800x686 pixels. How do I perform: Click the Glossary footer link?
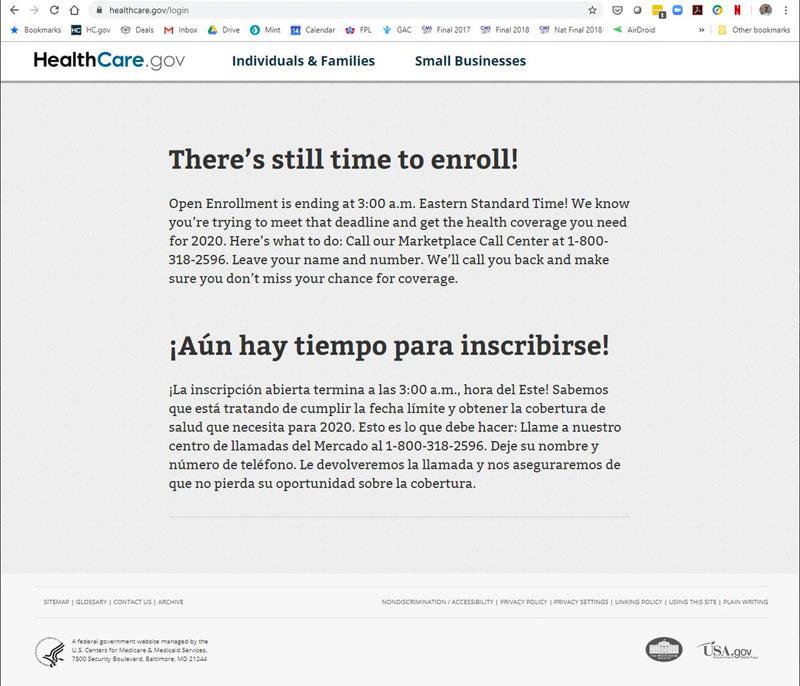[91, 602]
